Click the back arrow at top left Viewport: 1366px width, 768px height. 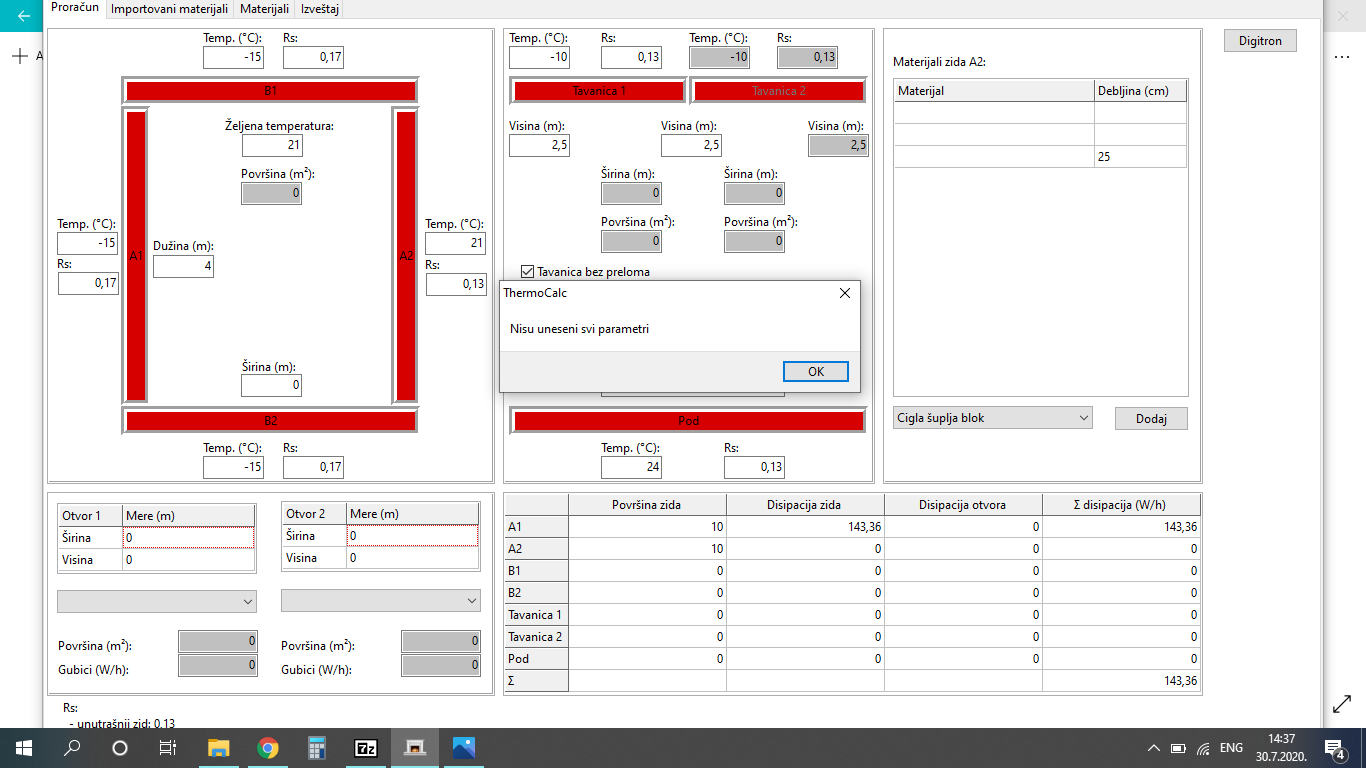[x=23, y=16]
